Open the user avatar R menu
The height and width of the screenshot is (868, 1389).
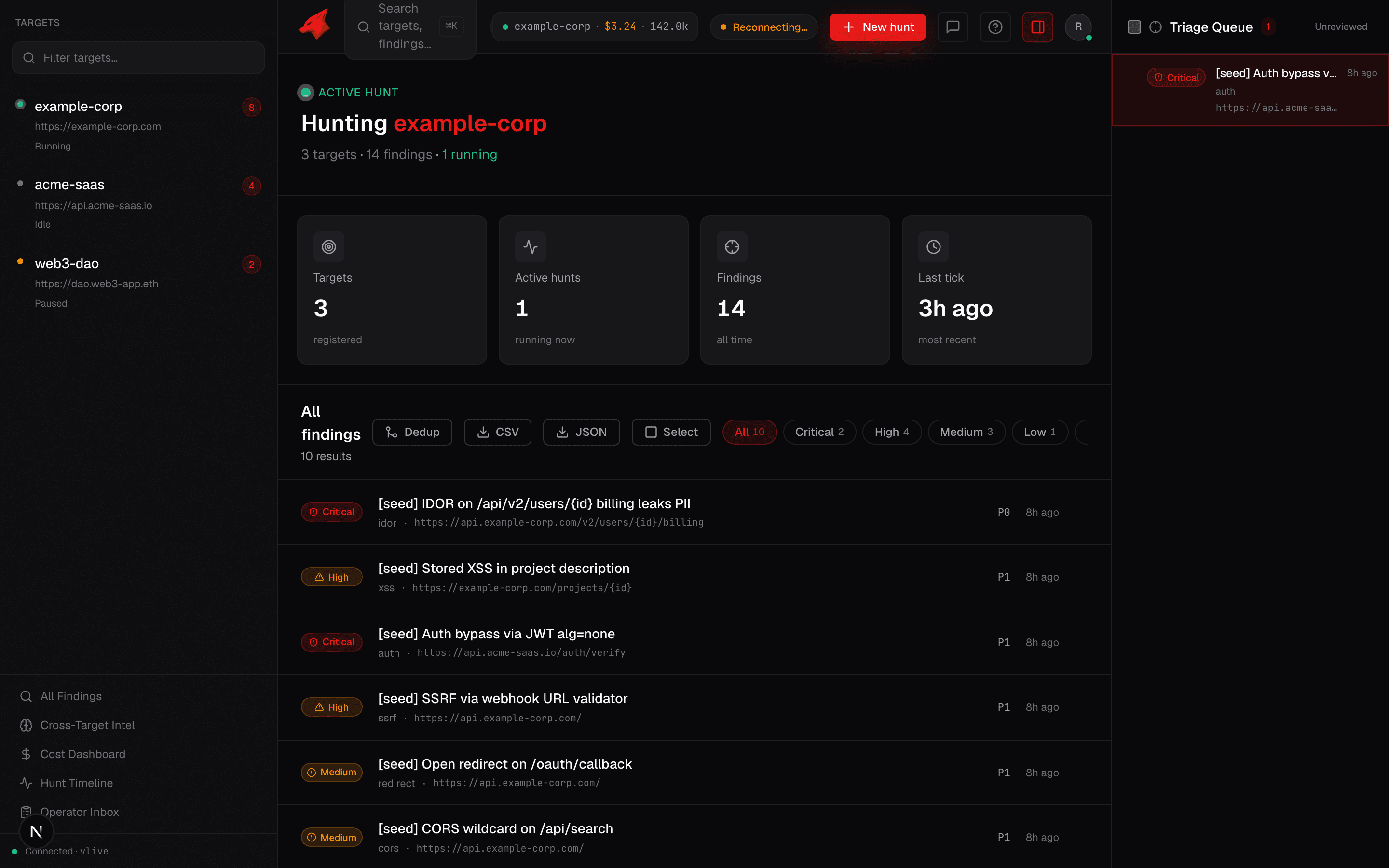[x=1078, y=27]
